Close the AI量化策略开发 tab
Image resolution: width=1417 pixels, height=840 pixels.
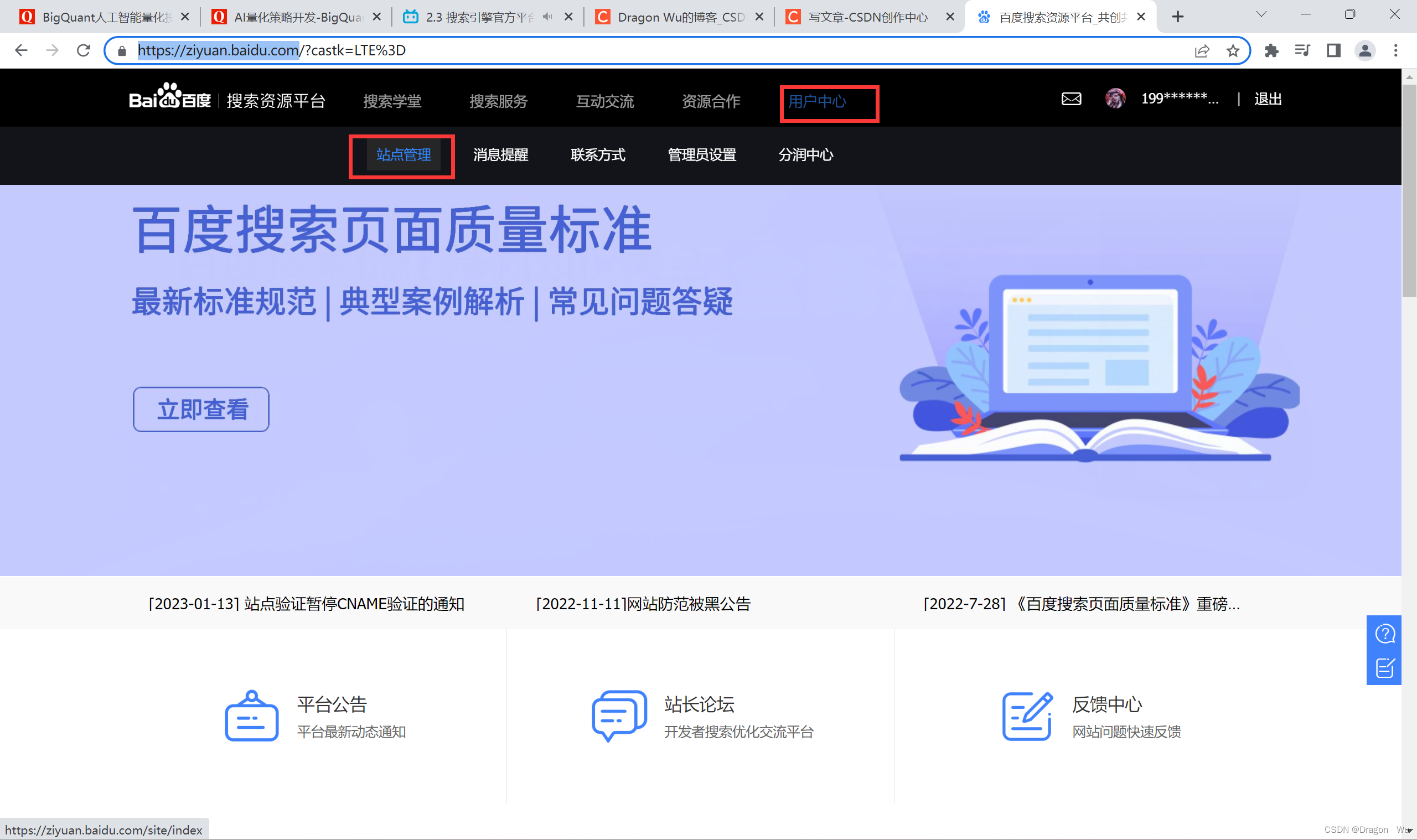tap(376, 17)
